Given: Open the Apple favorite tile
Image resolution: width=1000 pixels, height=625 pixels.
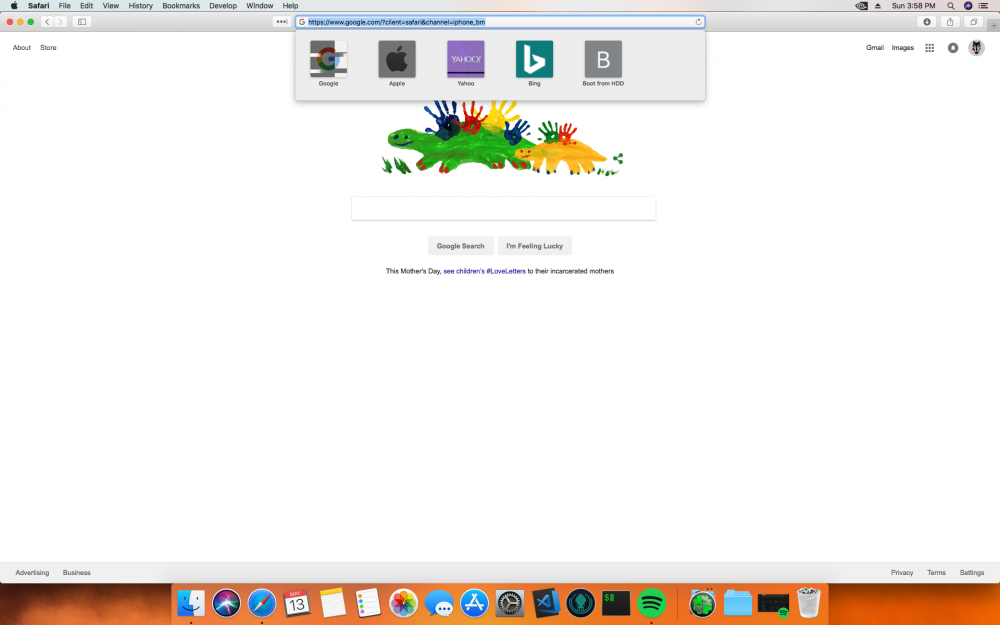Looking at the screenshot, I should 397,59.
